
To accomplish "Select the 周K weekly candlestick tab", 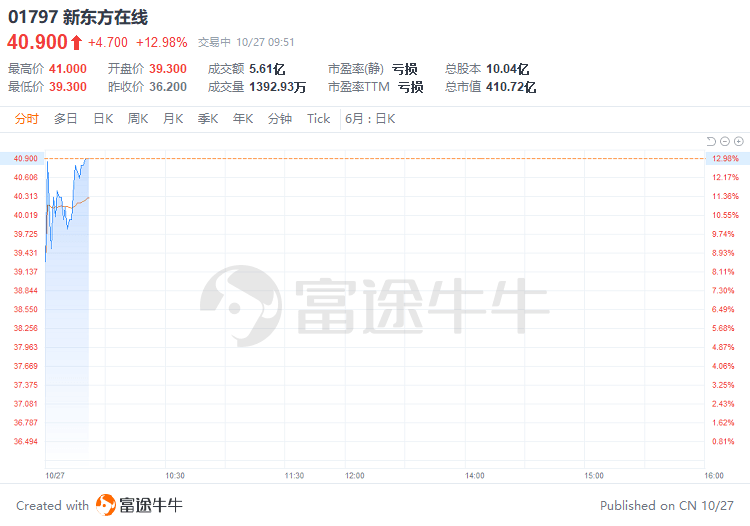I will tap(138, 119).
